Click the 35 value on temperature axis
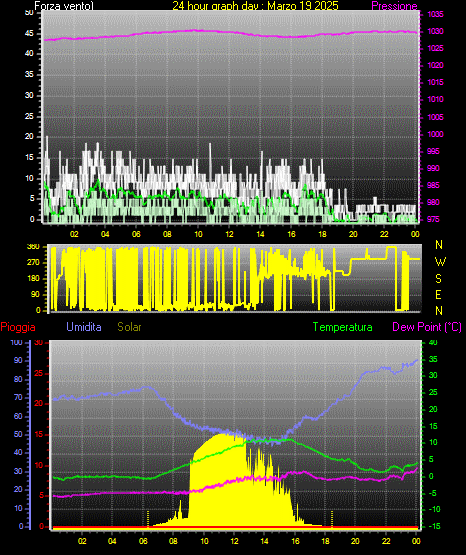The image size is (466, 555). [433, 359]
